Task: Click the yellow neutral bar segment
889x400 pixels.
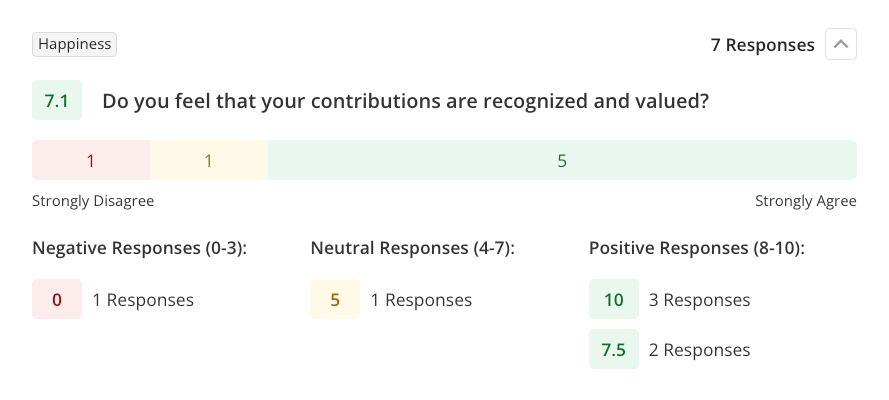Action: coord(208,160)
